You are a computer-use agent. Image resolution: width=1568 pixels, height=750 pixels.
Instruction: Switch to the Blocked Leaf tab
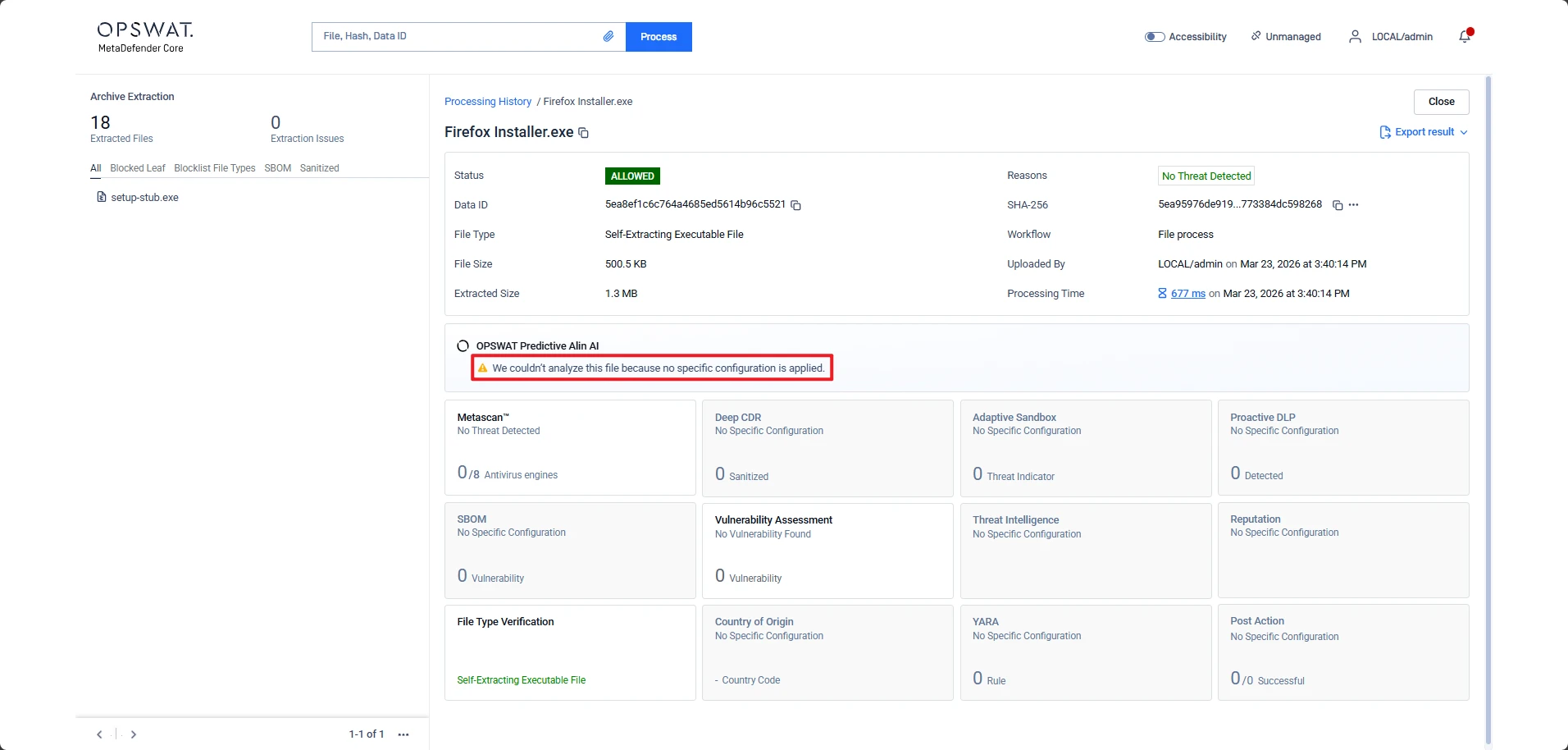[138, 168]
